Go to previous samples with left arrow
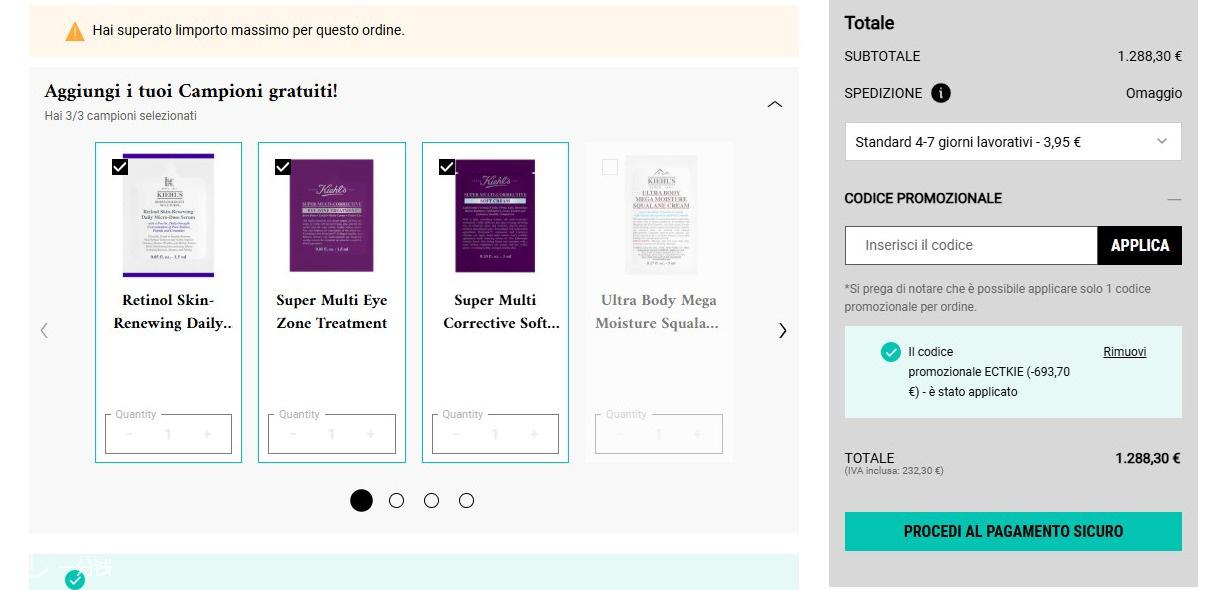1209x590 pixels. (x=44, y=330)
